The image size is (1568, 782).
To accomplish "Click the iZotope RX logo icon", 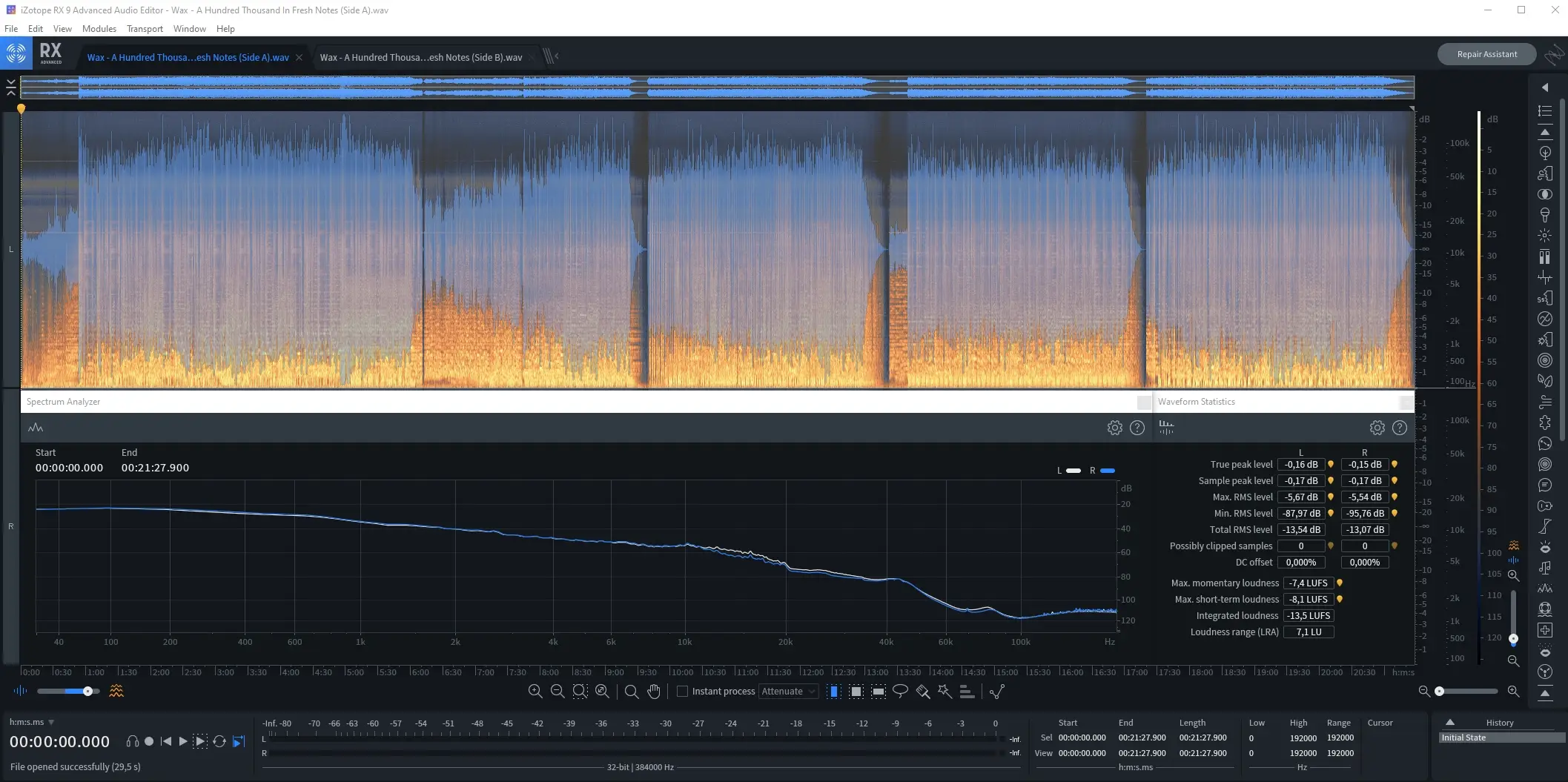I will (16, 53).
